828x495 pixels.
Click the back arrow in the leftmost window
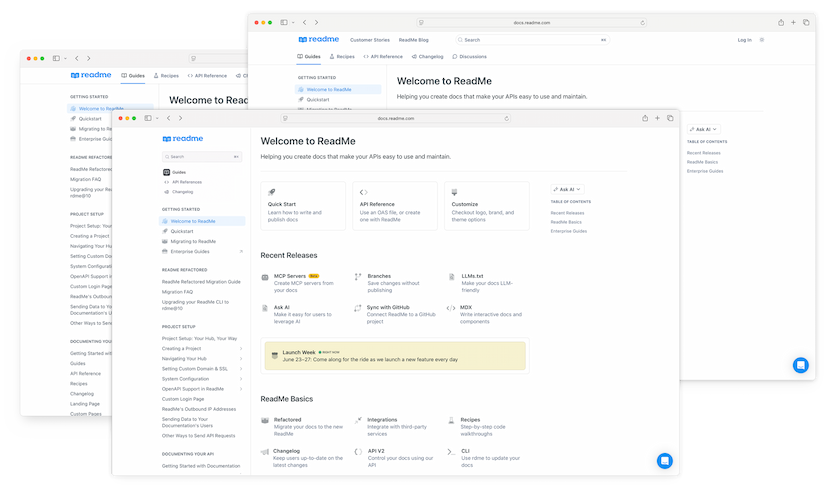(77, 59)
